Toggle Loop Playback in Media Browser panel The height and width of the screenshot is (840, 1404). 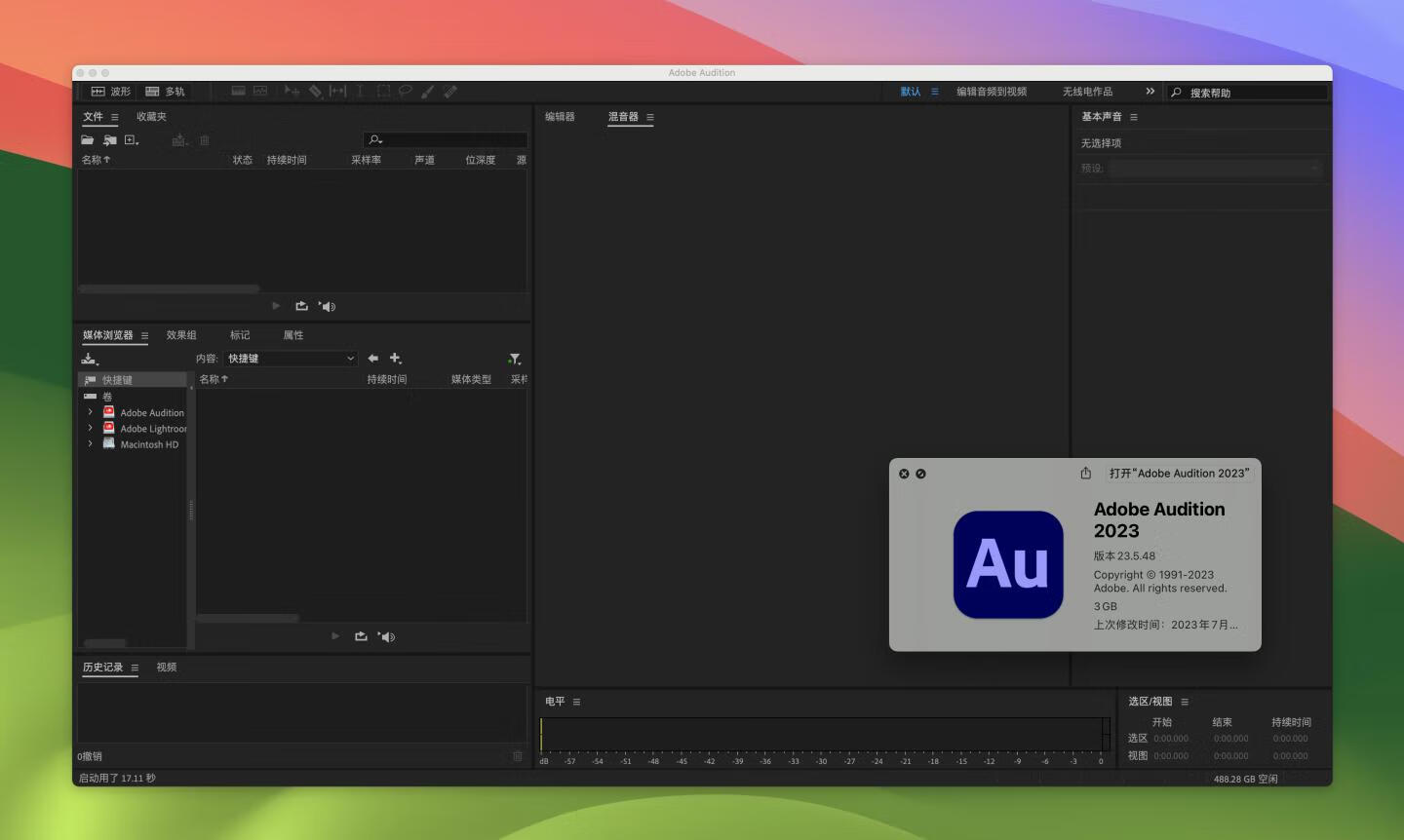(361, 636)
